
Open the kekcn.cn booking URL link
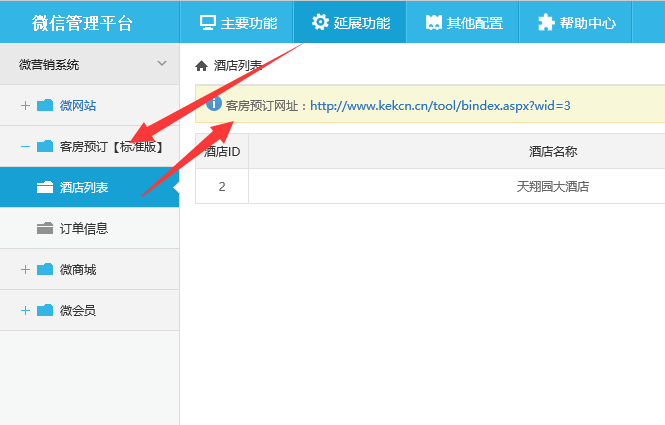pyautogui.click(x=440, y=105)
